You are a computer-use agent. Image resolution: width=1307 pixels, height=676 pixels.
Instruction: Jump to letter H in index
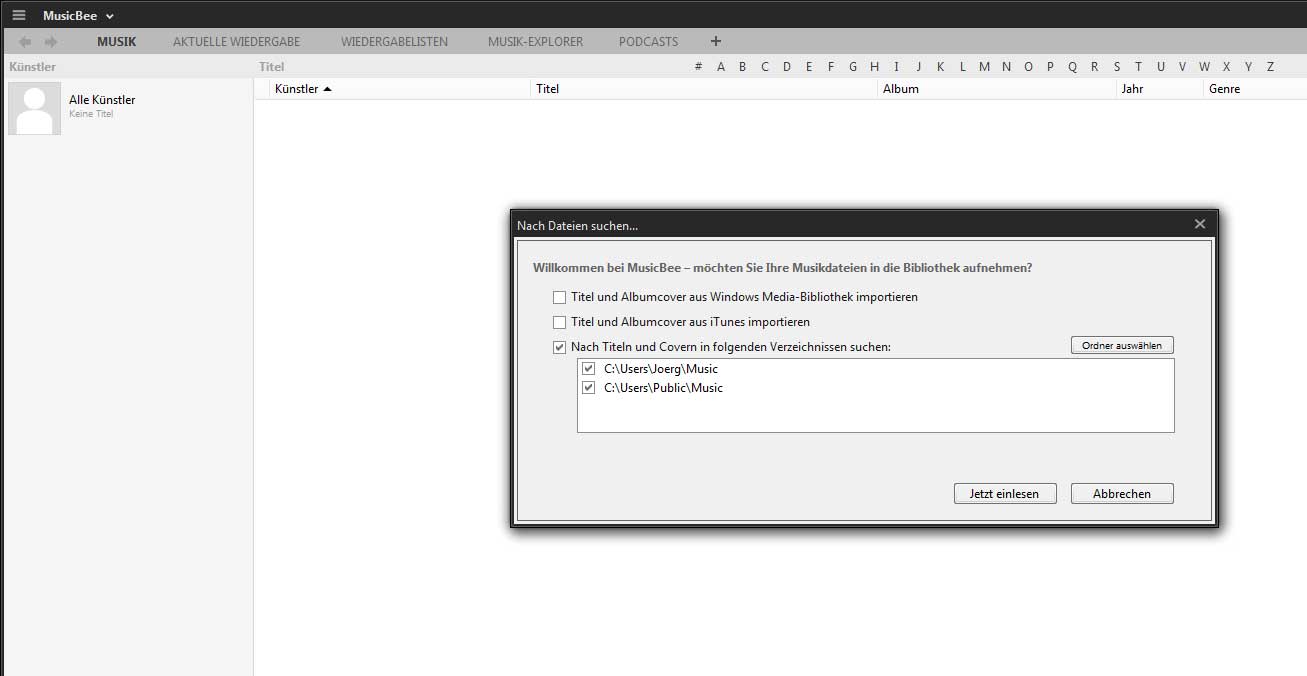click(x=874, y=67)
